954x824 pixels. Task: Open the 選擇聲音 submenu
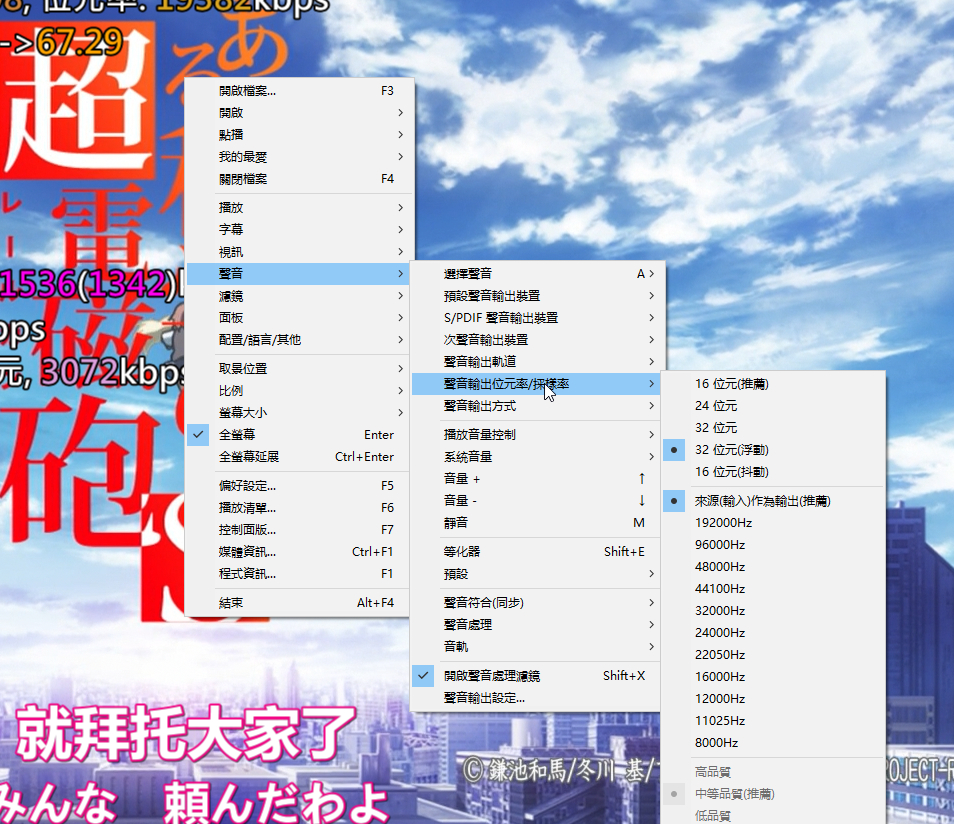[537, 274]
